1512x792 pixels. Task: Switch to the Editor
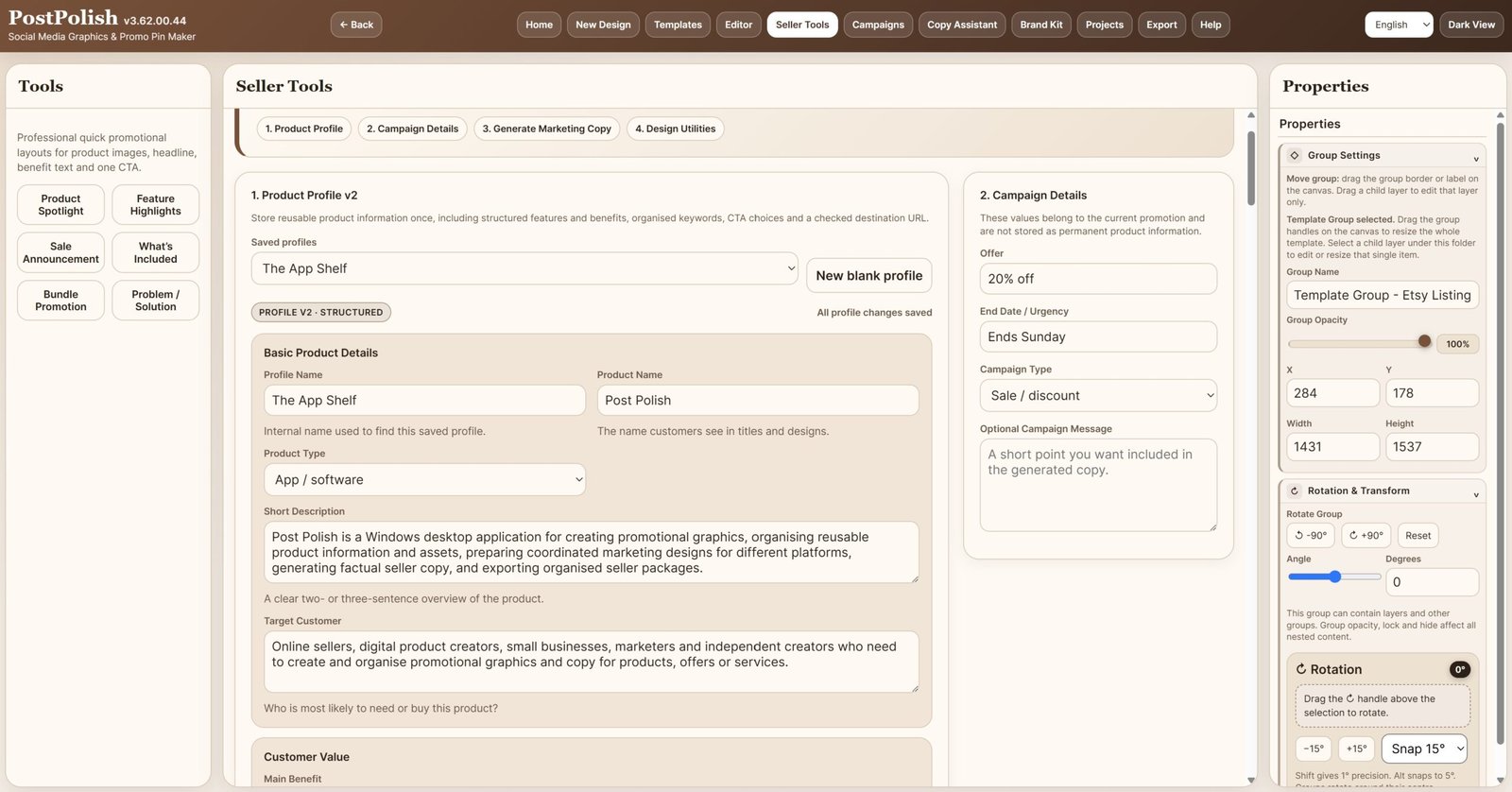pos(738,25)
